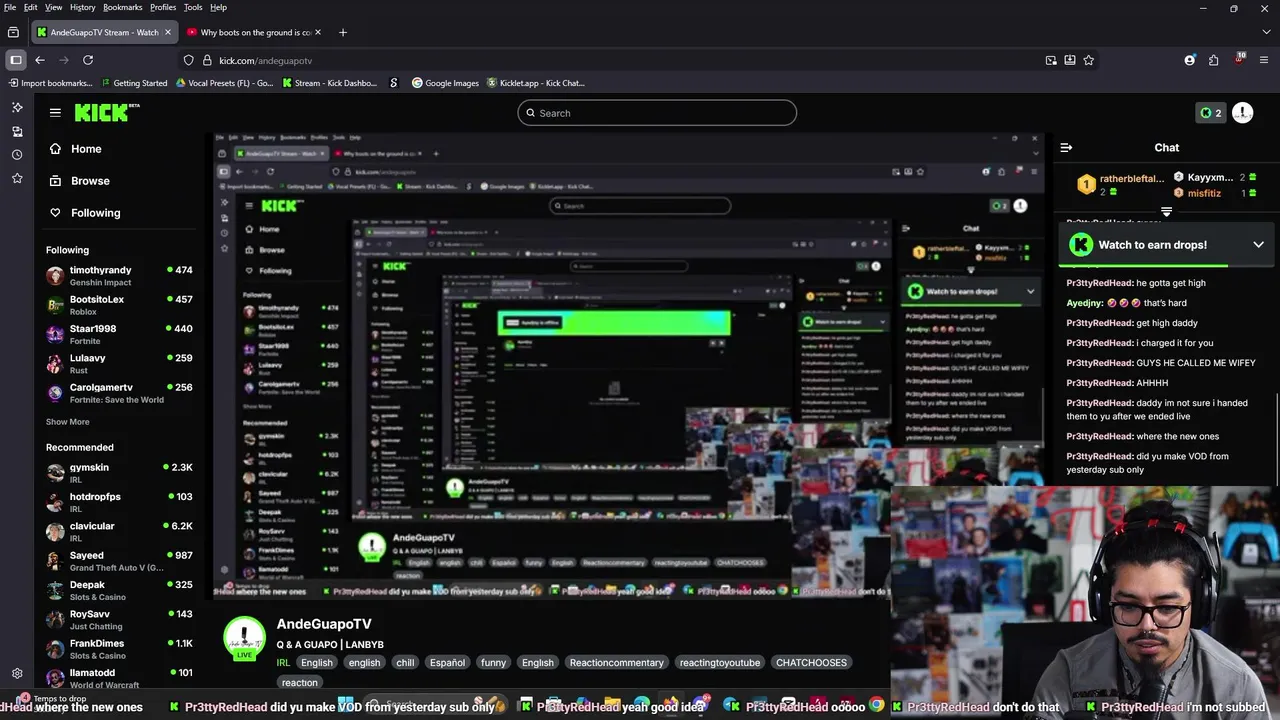The image size is (1280, 720).
Task: Click the Kick logo
Action: [106, 112]
